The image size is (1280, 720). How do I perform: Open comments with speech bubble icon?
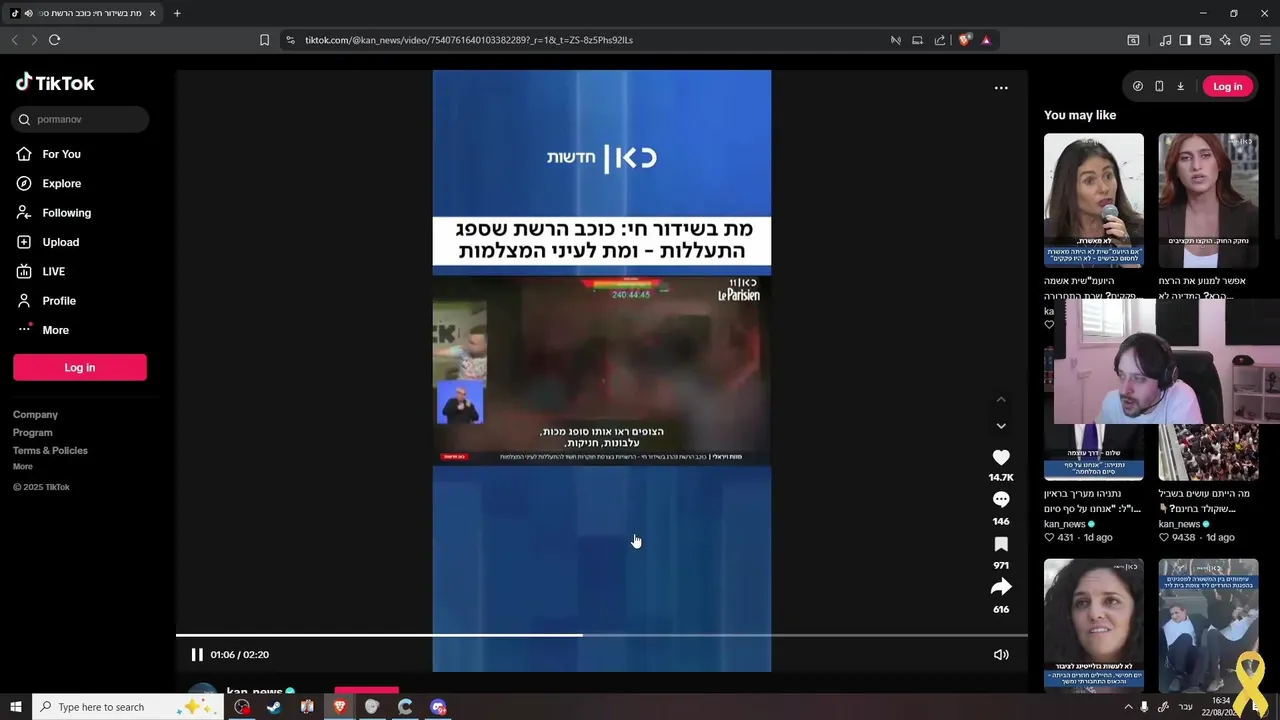tap(1001, 500)
